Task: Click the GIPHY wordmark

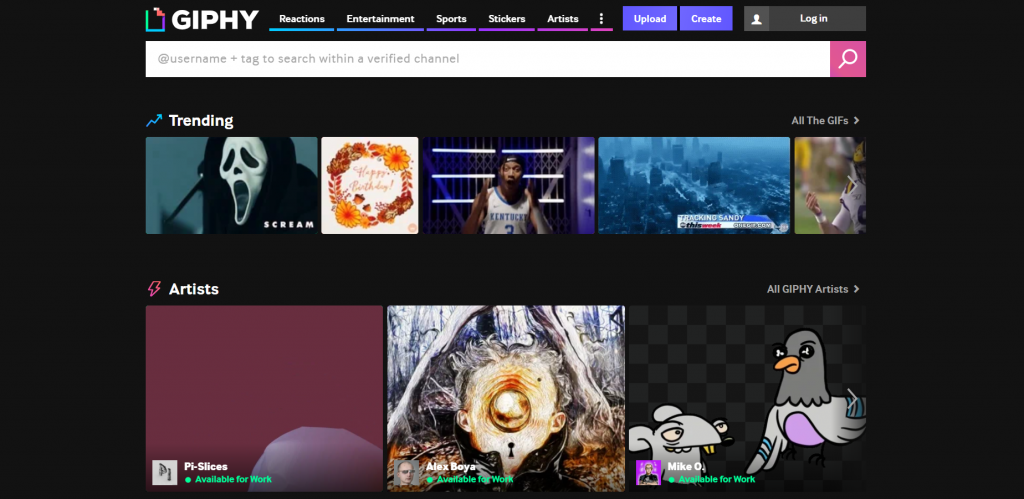Action: pos(216,20)
